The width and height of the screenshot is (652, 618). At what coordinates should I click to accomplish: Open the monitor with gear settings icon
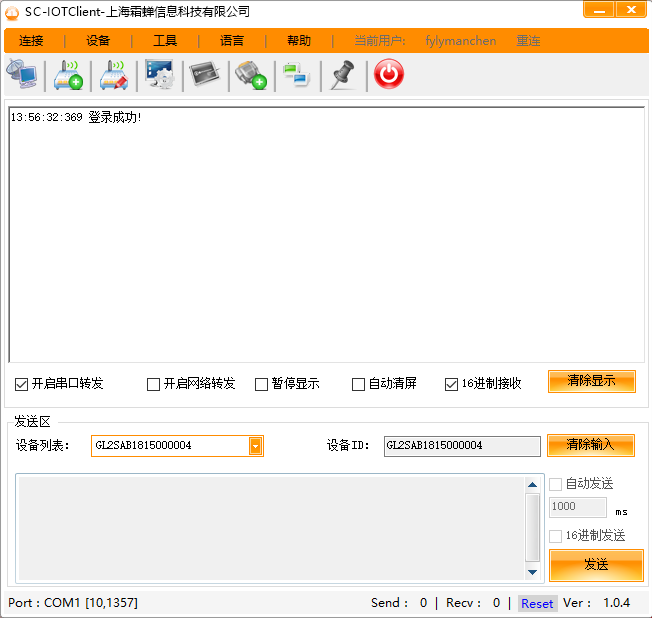[160, 74]
